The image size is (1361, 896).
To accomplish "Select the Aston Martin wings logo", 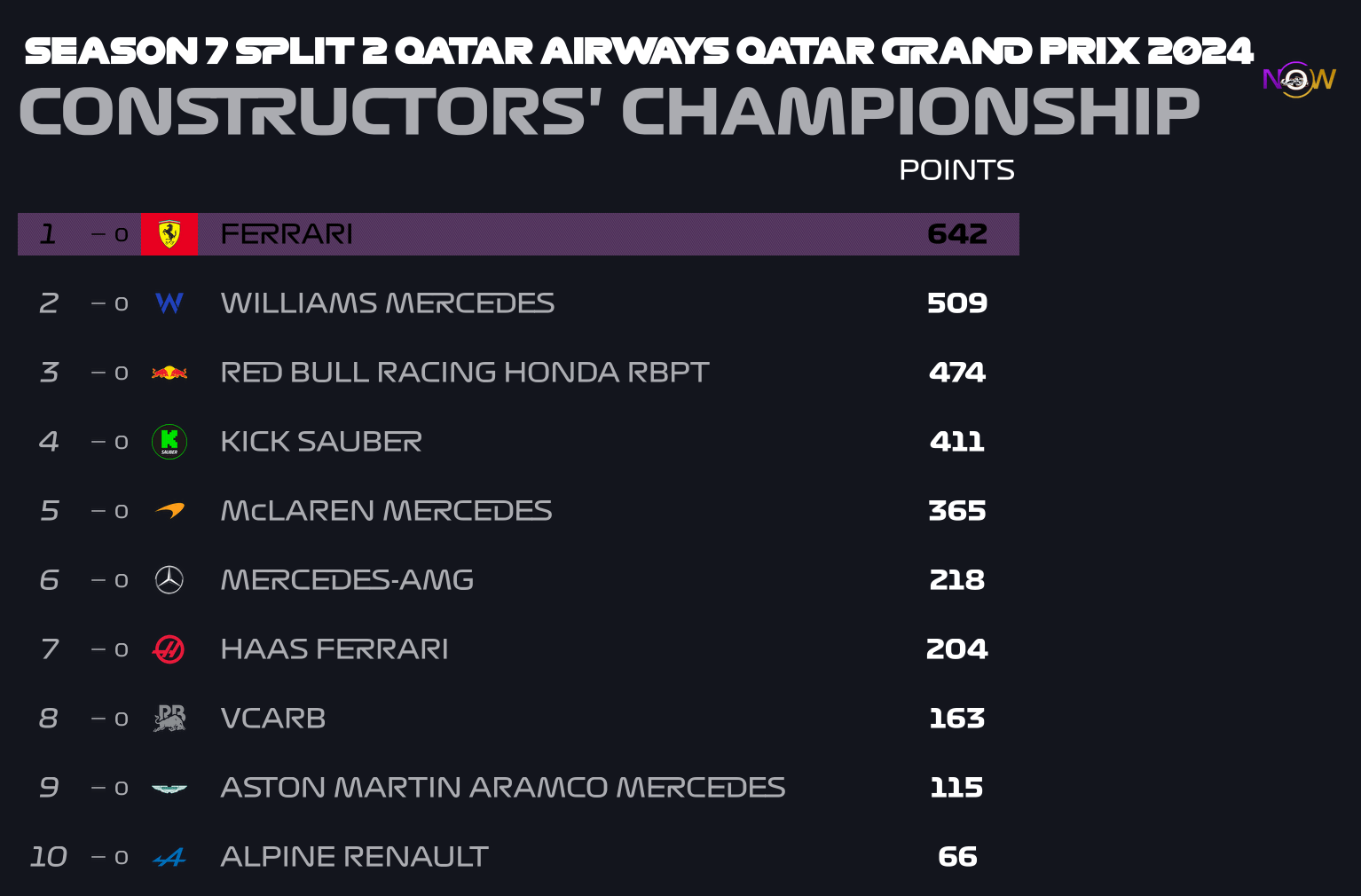I will [x=169, y=788].
